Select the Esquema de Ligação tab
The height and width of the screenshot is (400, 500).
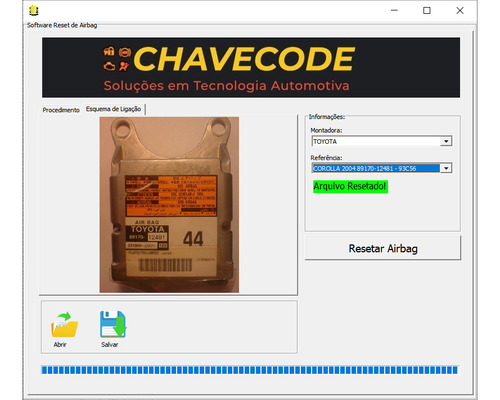coord(113,109)
